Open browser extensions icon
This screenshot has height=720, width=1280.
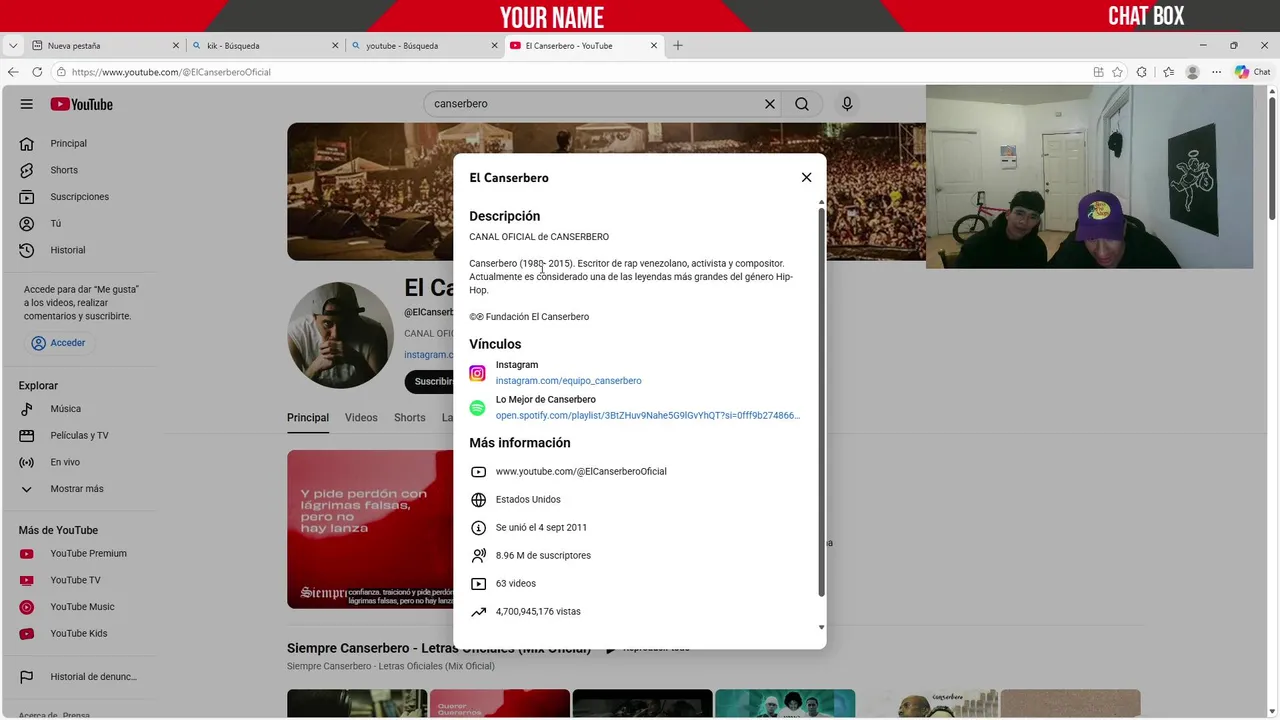point(1142,72)
